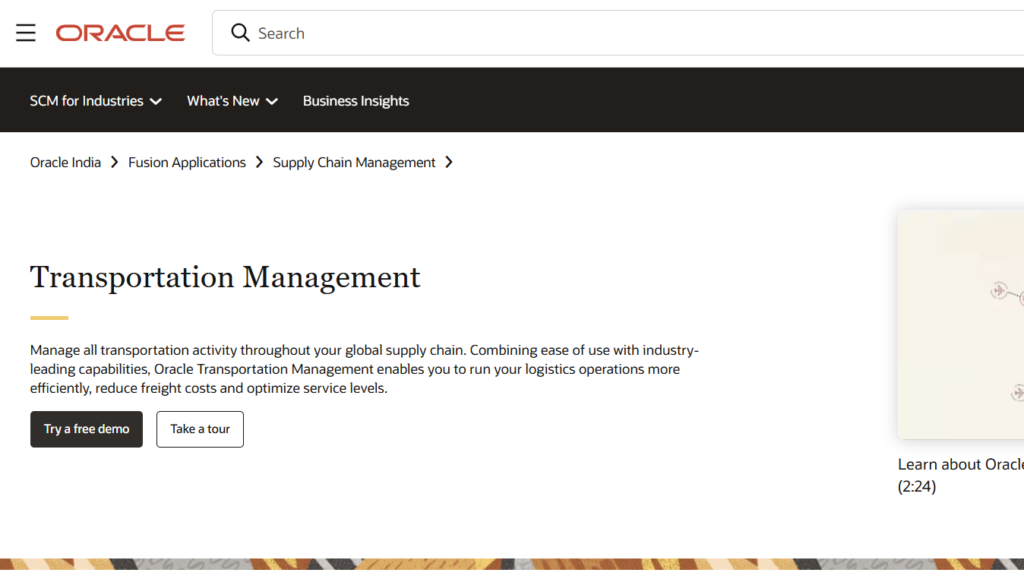Click the search magnifier icon
Image resolution: width=1024 pixels, height=579 pixels.
pyautogui.click(x=240, y=33)
